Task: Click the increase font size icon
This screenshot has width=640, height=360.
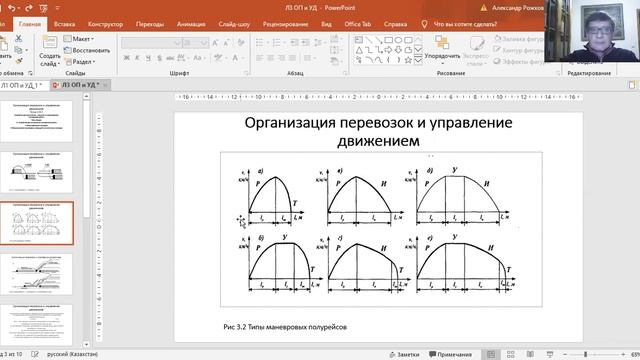Action: point(215,43)
